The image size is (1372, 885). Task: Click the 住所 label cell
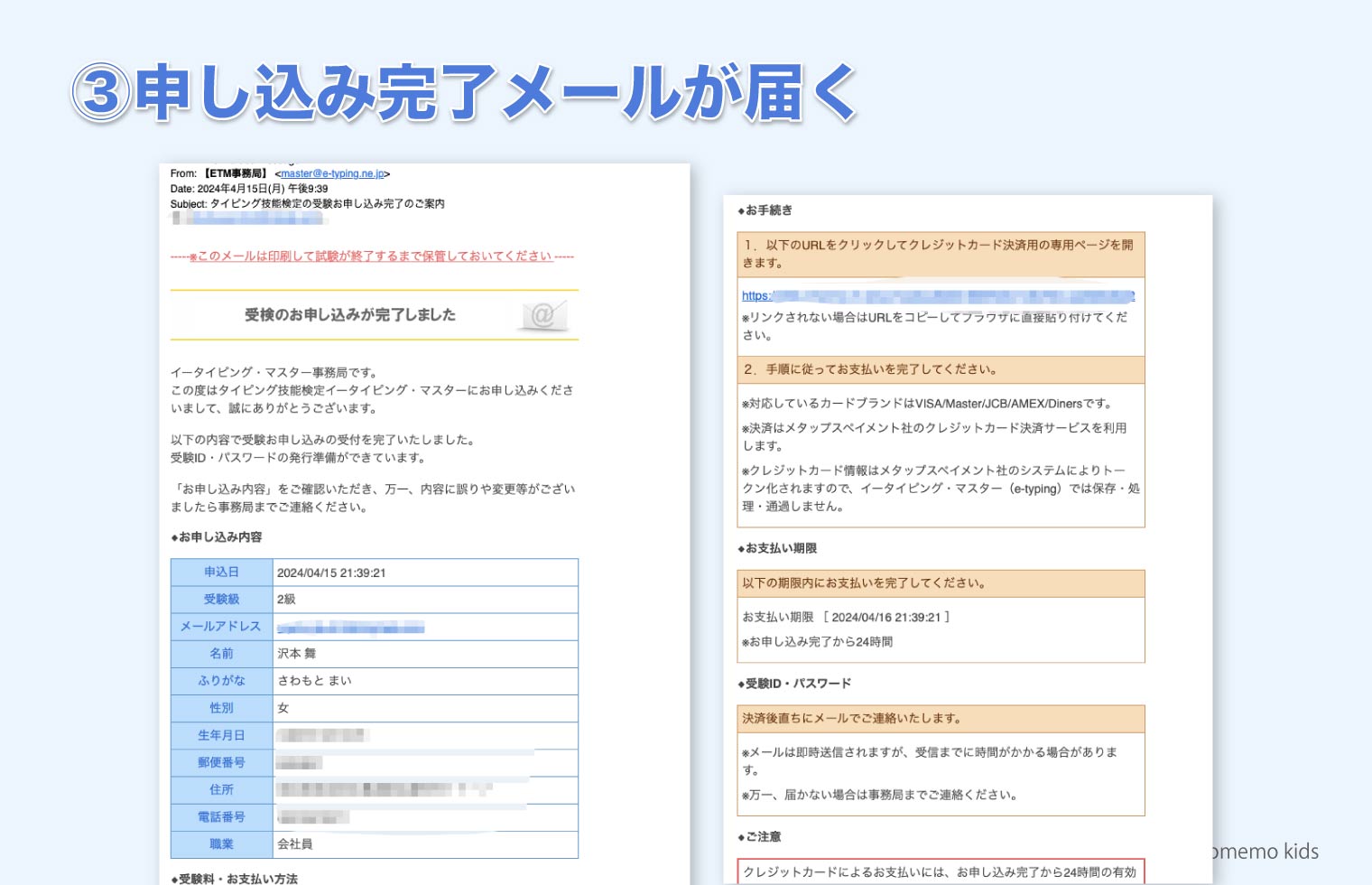[x=222, y=789]
